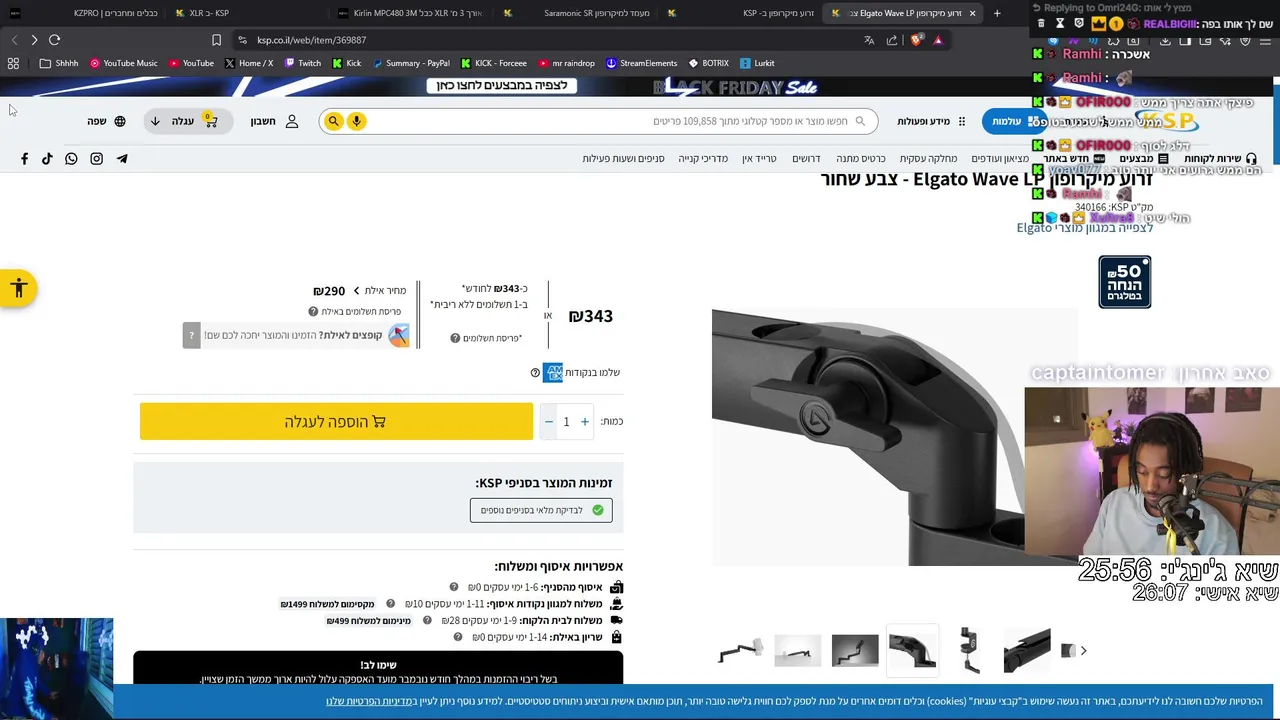The height and width of the screenshot is (720, 1280).
Task: Share the page via address bar share icon
Action: pos(892,40)
